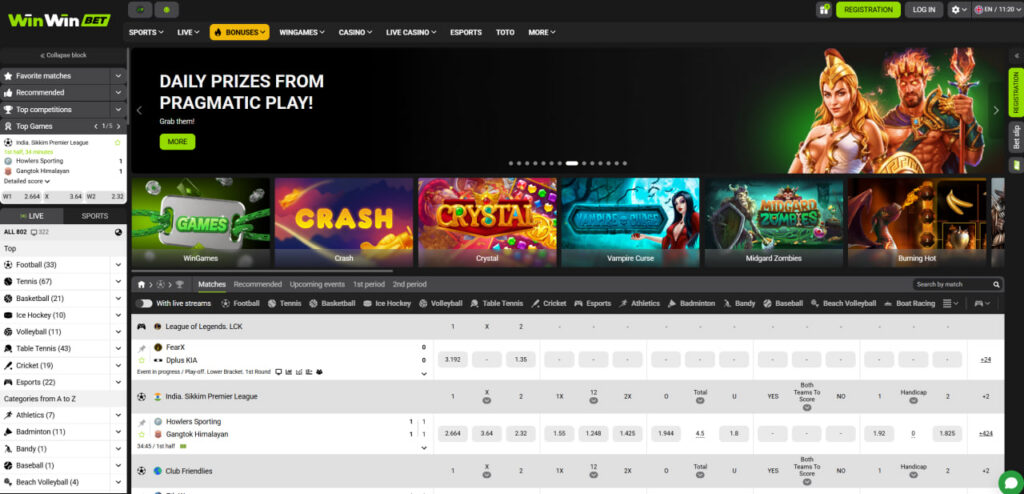Go to next Top Games page
1024x494 pixels.
(x=118, y=126)
